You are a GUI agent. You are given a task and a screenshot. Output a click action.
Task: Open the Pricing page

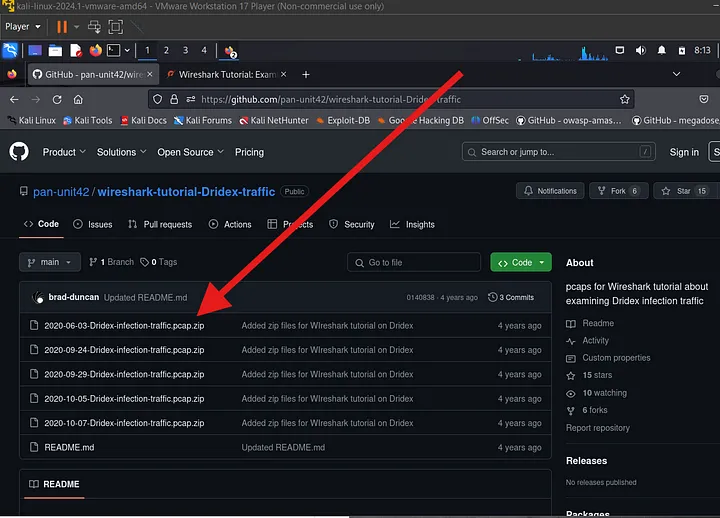tap(249, 152)
